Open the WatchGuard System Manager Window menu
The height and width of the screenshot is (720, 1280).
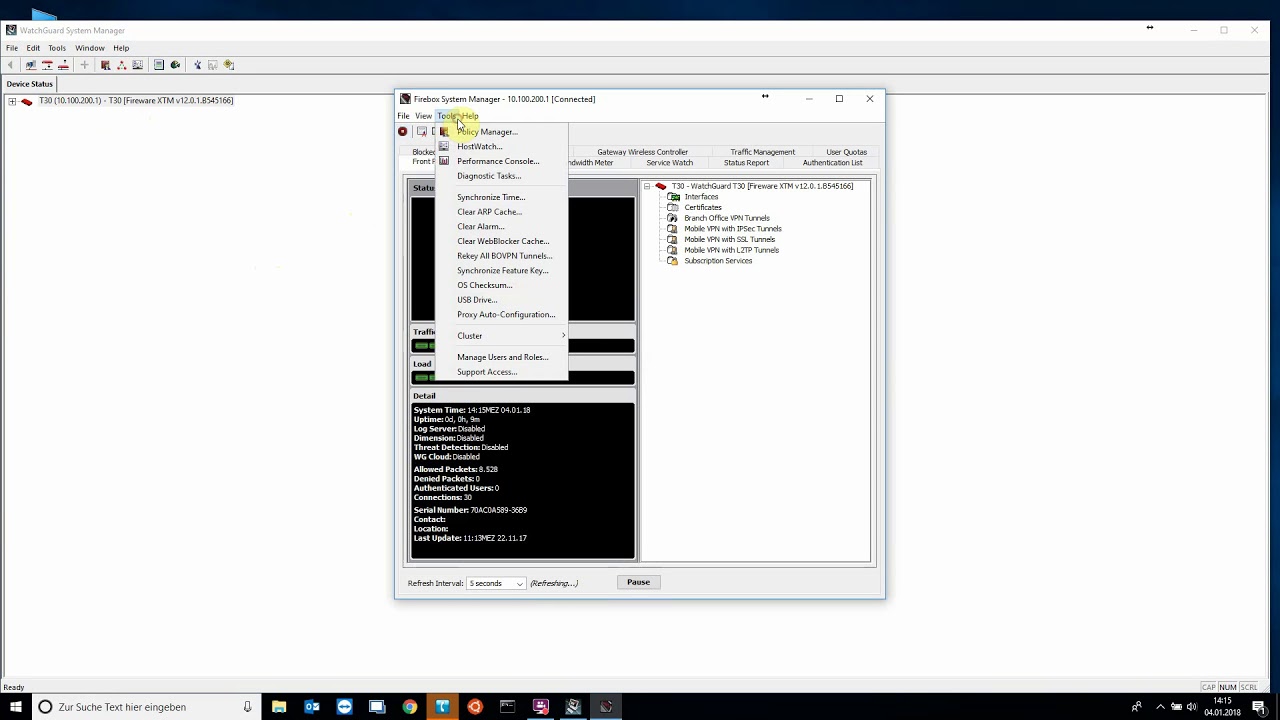pos(90,48)
